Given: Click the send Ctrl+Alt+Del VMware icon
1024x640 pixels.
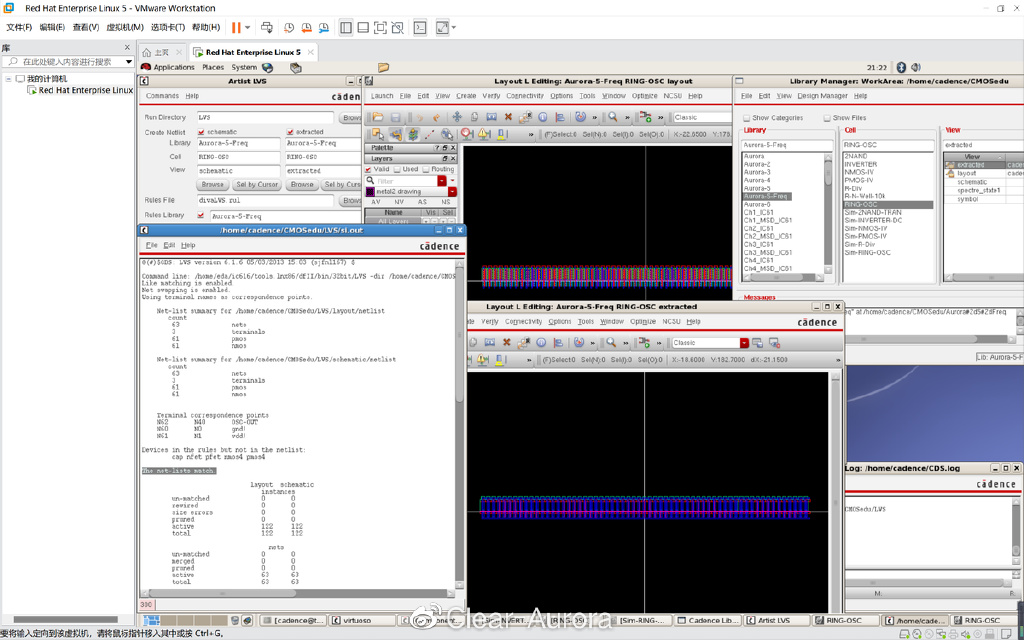Looking at the screenshot, I should tap(266, 27).
